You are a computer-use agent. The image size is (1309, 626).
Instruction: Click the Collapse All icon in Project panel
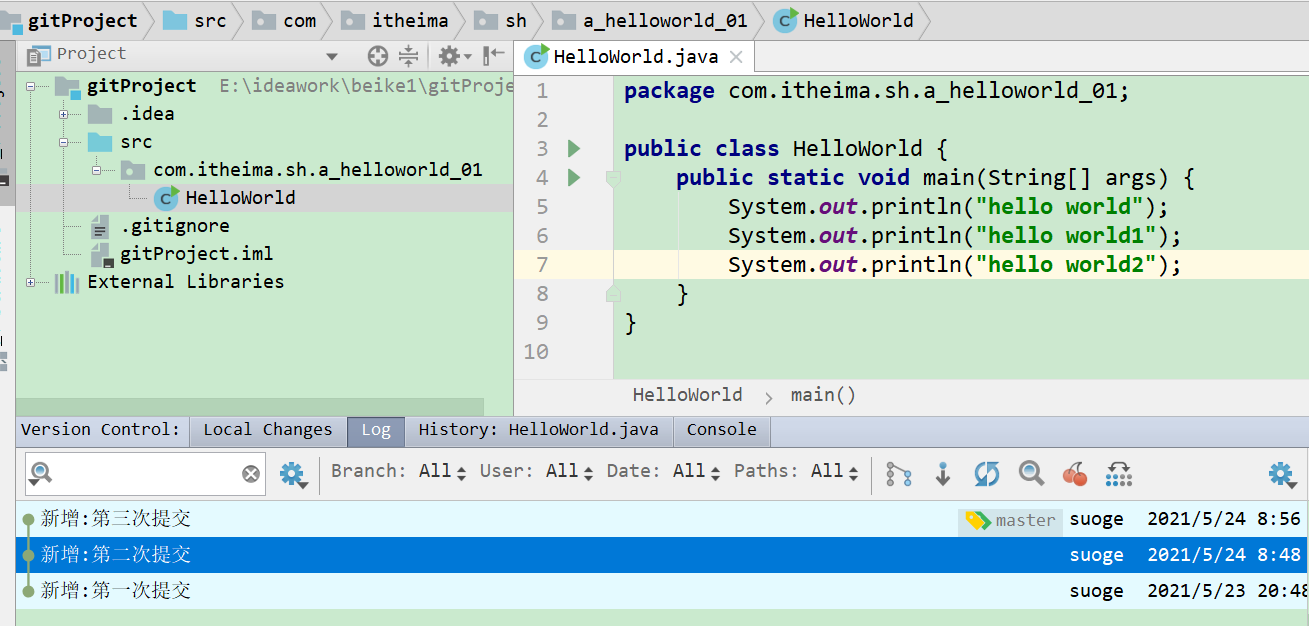[x=408, y=56]
